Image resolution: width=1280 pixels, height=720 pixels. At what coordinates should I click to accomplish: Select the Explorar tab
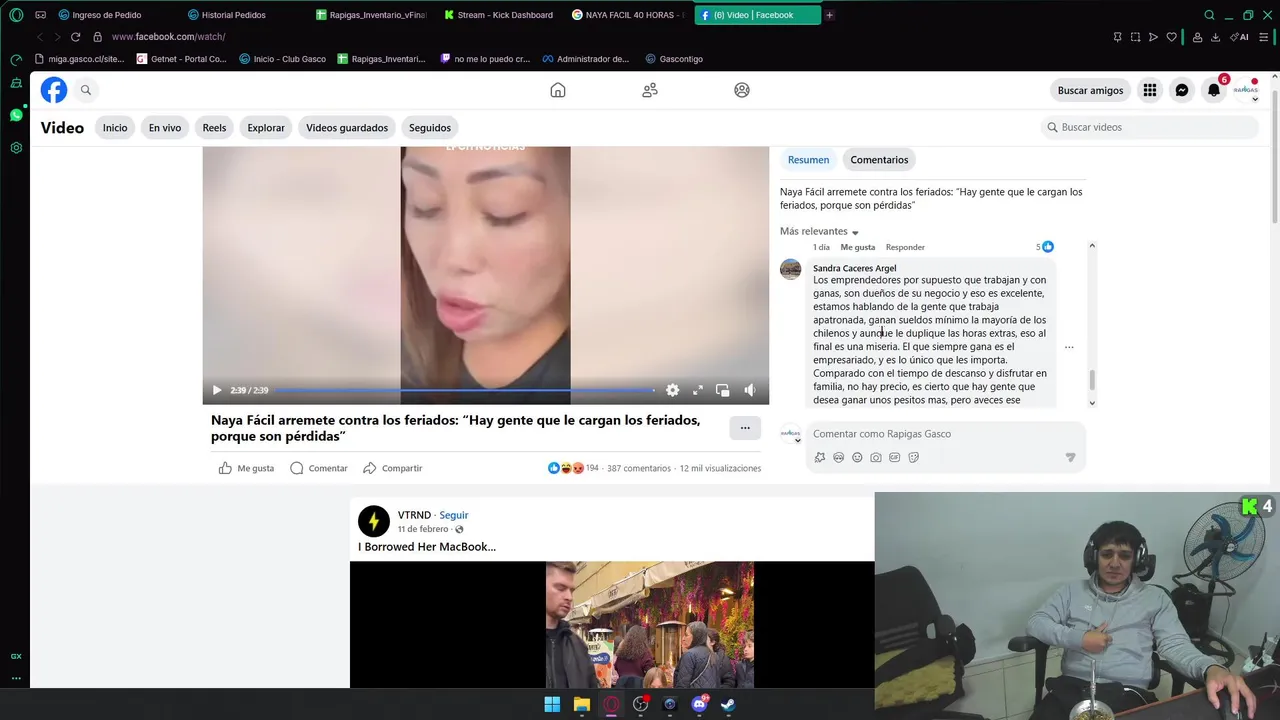266,128
